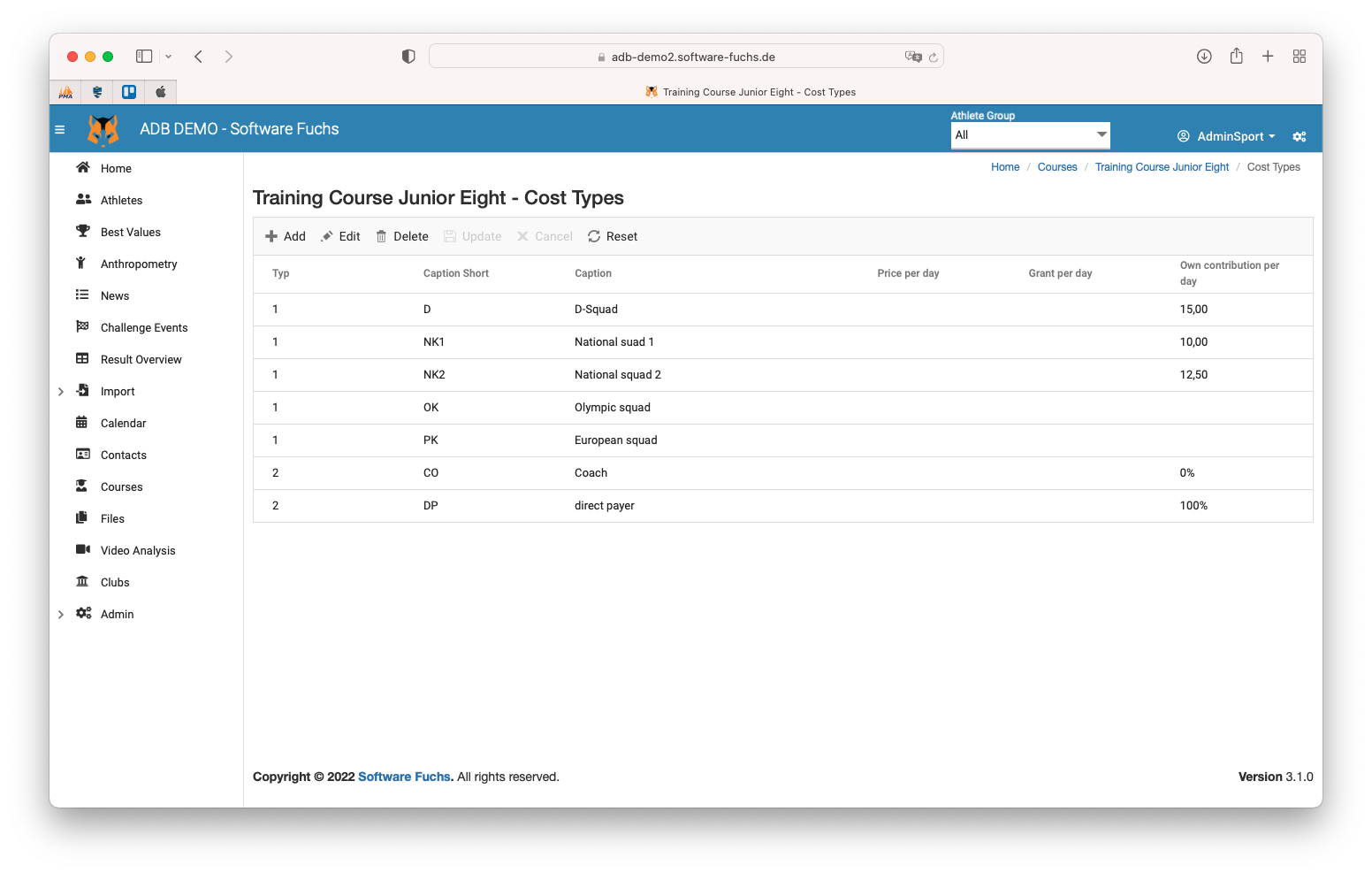Viewport: 1372px width, 873px height.
Task: Click the Edit toolbar button
Action: [x=340, y=236]
